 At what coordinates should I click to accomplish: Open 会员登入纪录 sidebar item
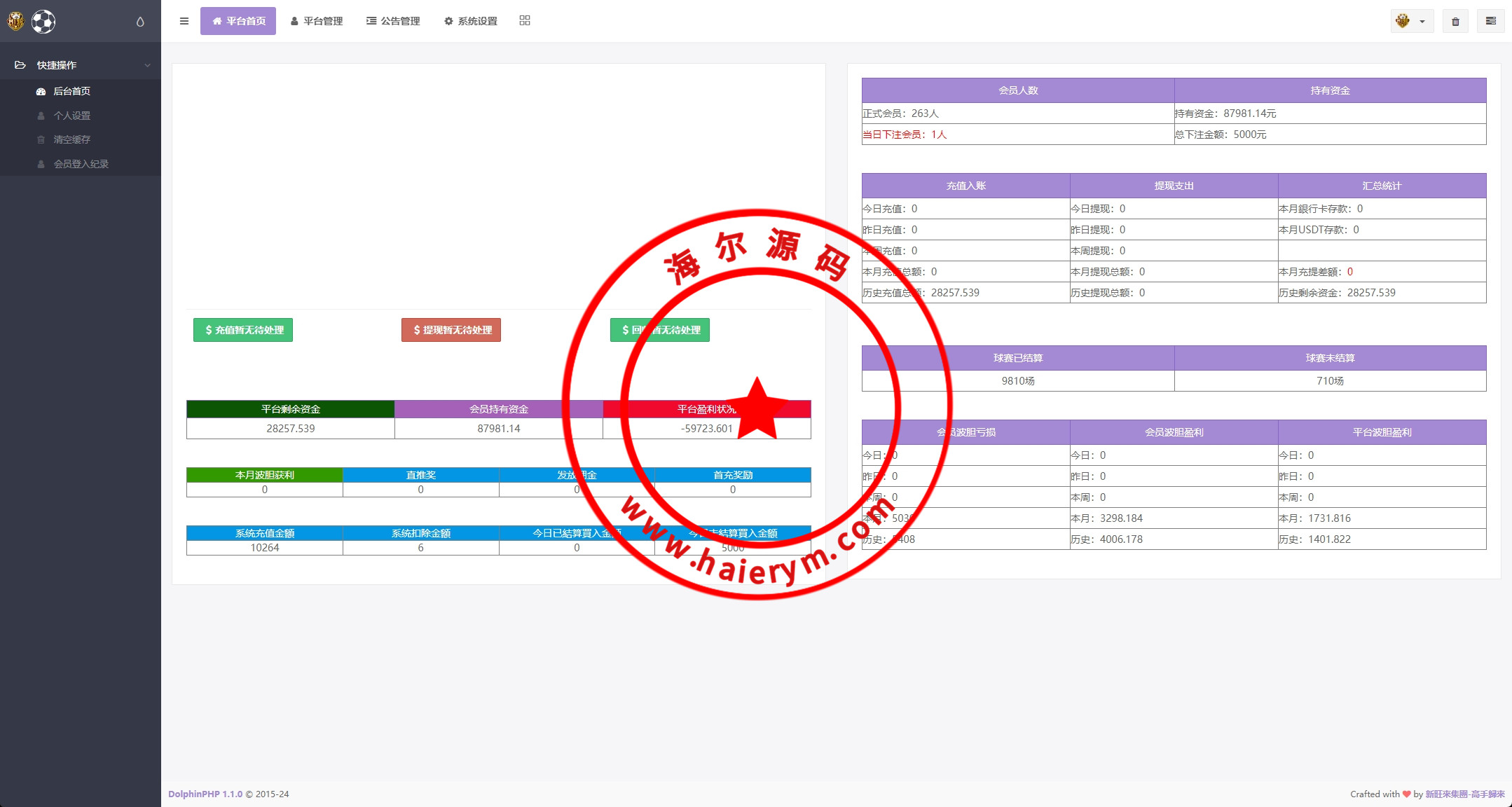pos(81,164)
